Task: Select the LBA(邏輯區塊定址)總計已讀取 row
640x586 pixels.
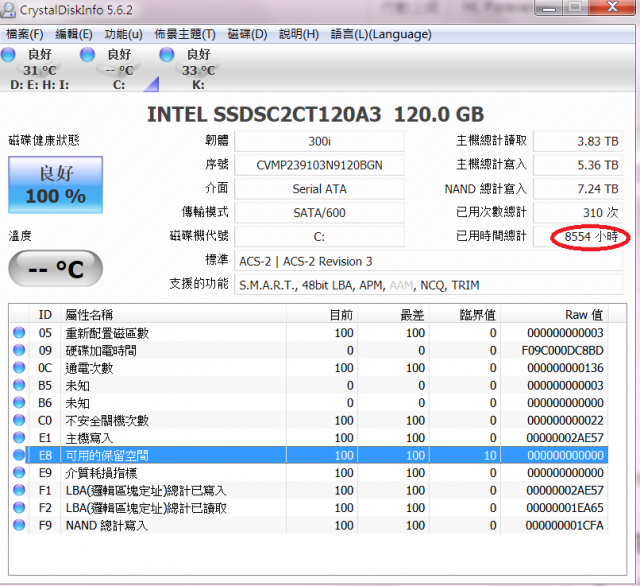Action: pyautogui.click(x=309, y=508)
